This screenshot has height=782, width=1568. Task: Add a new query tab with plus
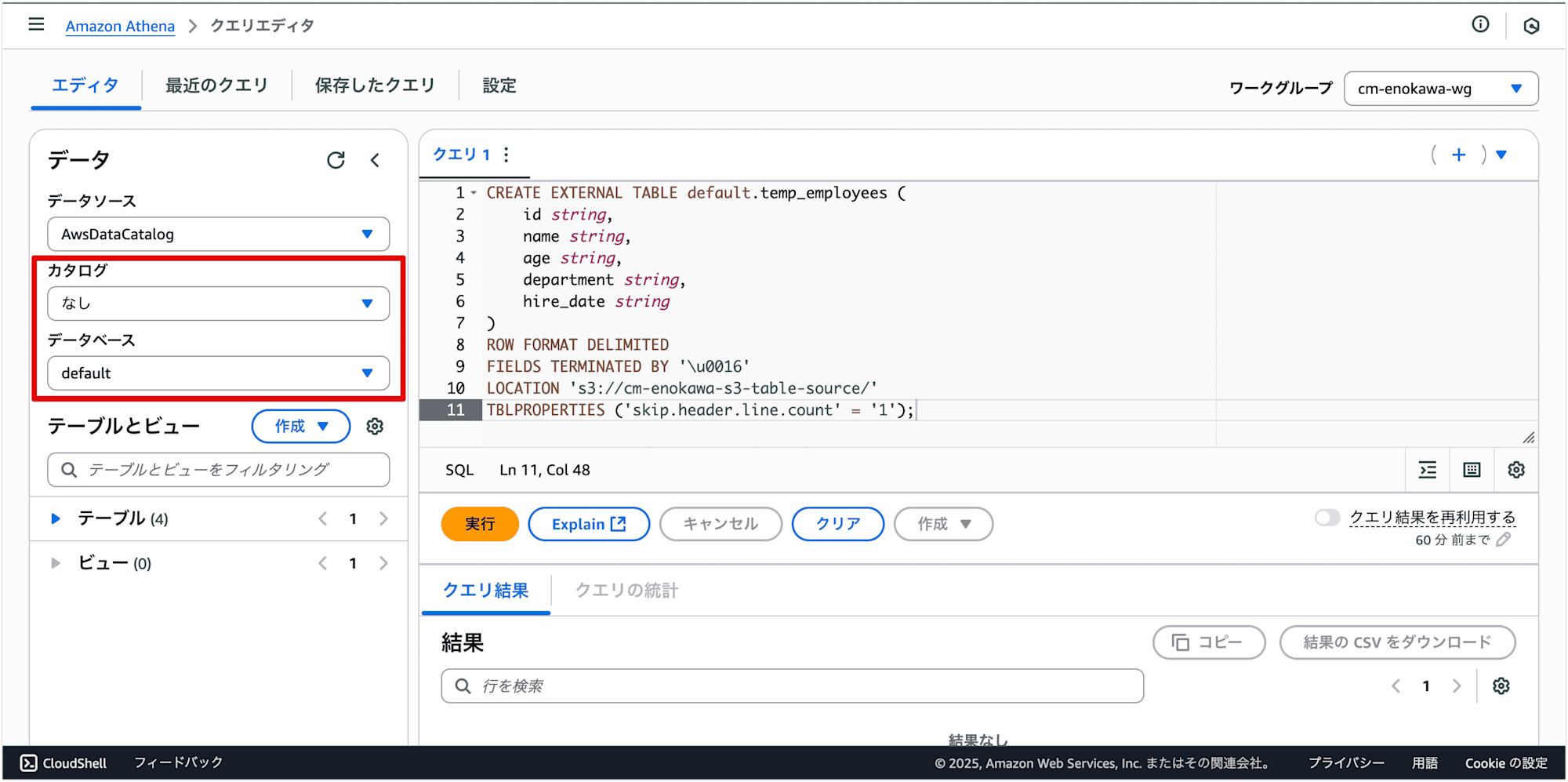pos(1458,155)
